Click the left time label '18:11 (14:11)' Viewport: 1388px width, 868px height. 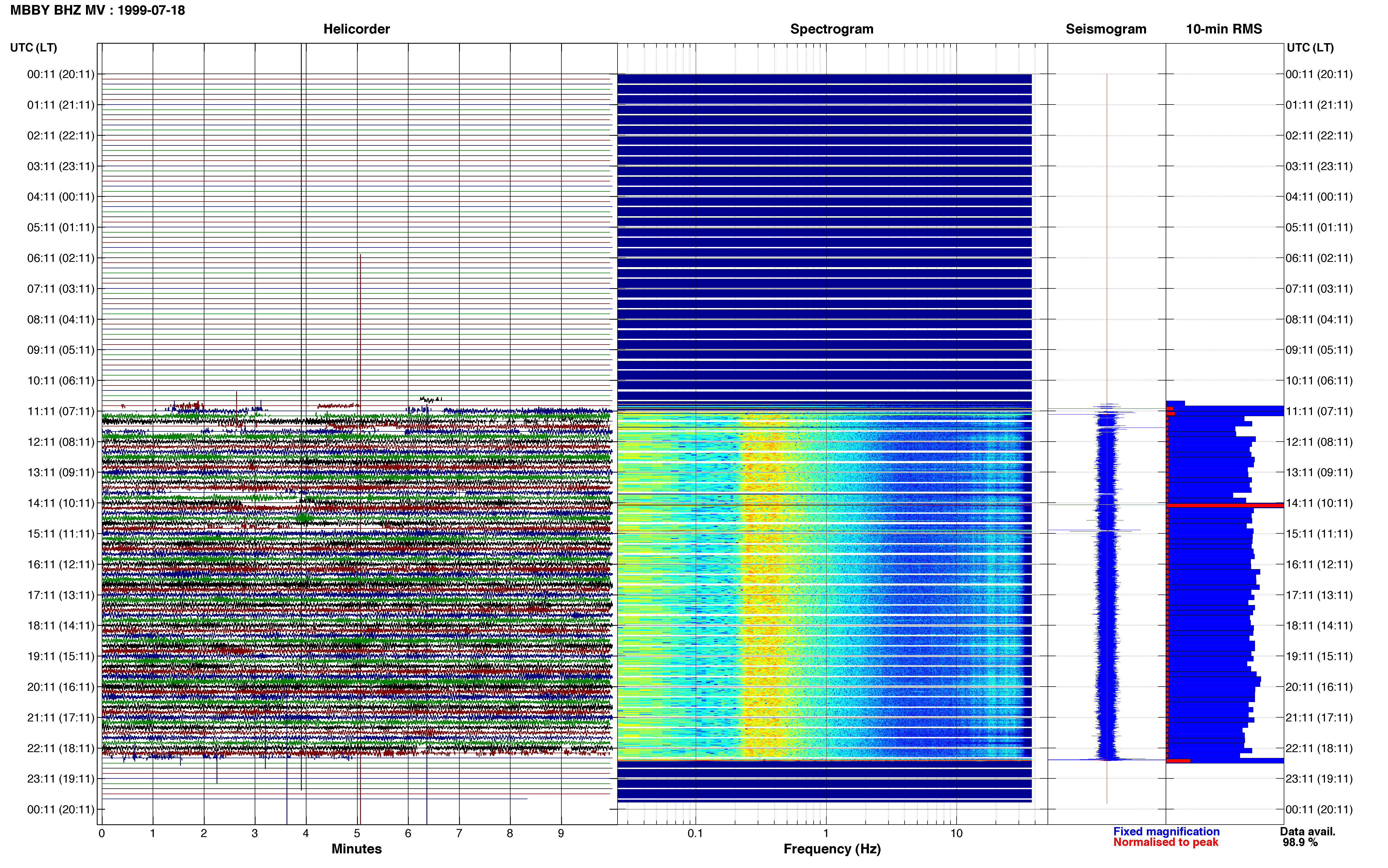61,626
